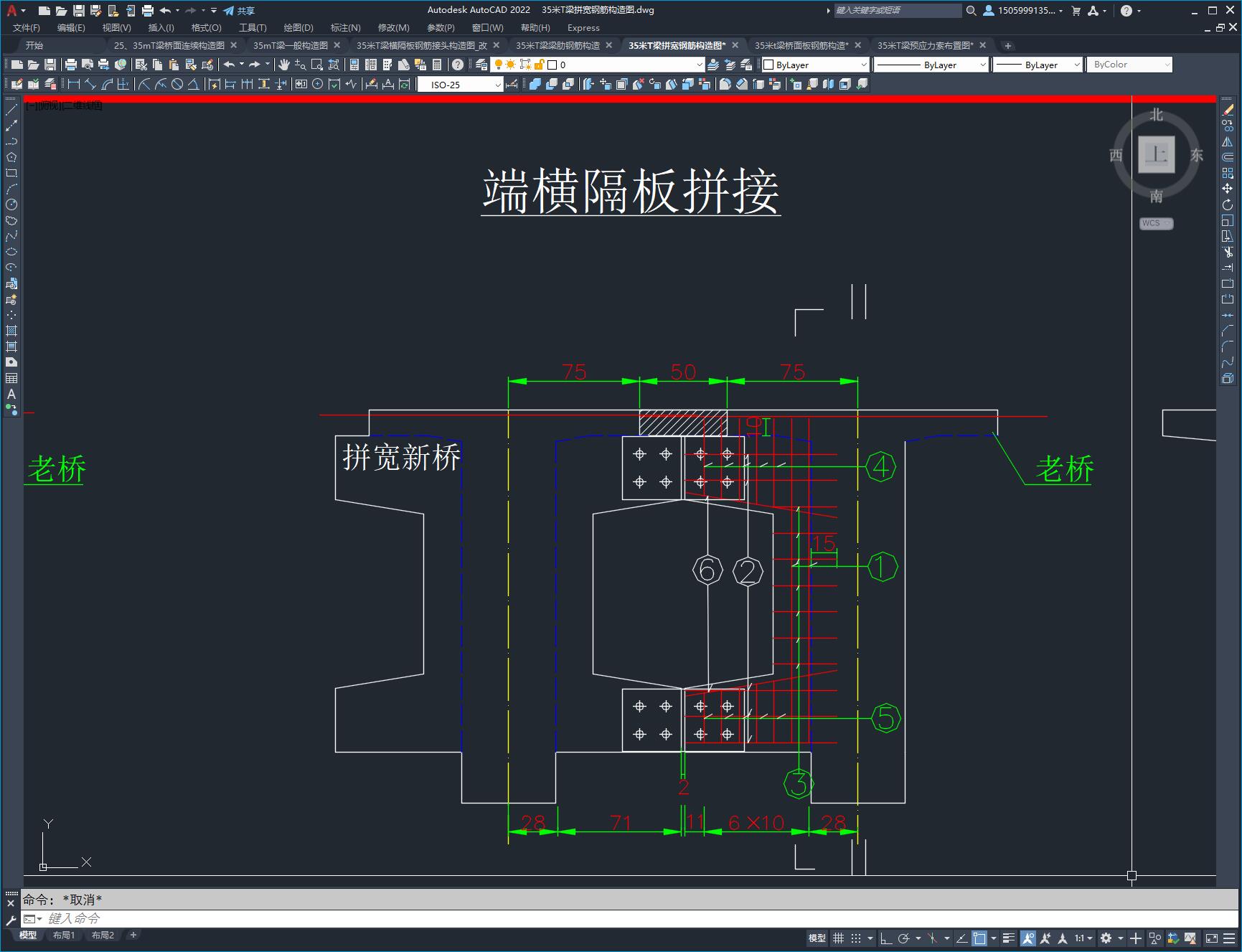Toggle annotation visibility in status bar
Screen dimensions: 1242x952
coord(1028,938)
